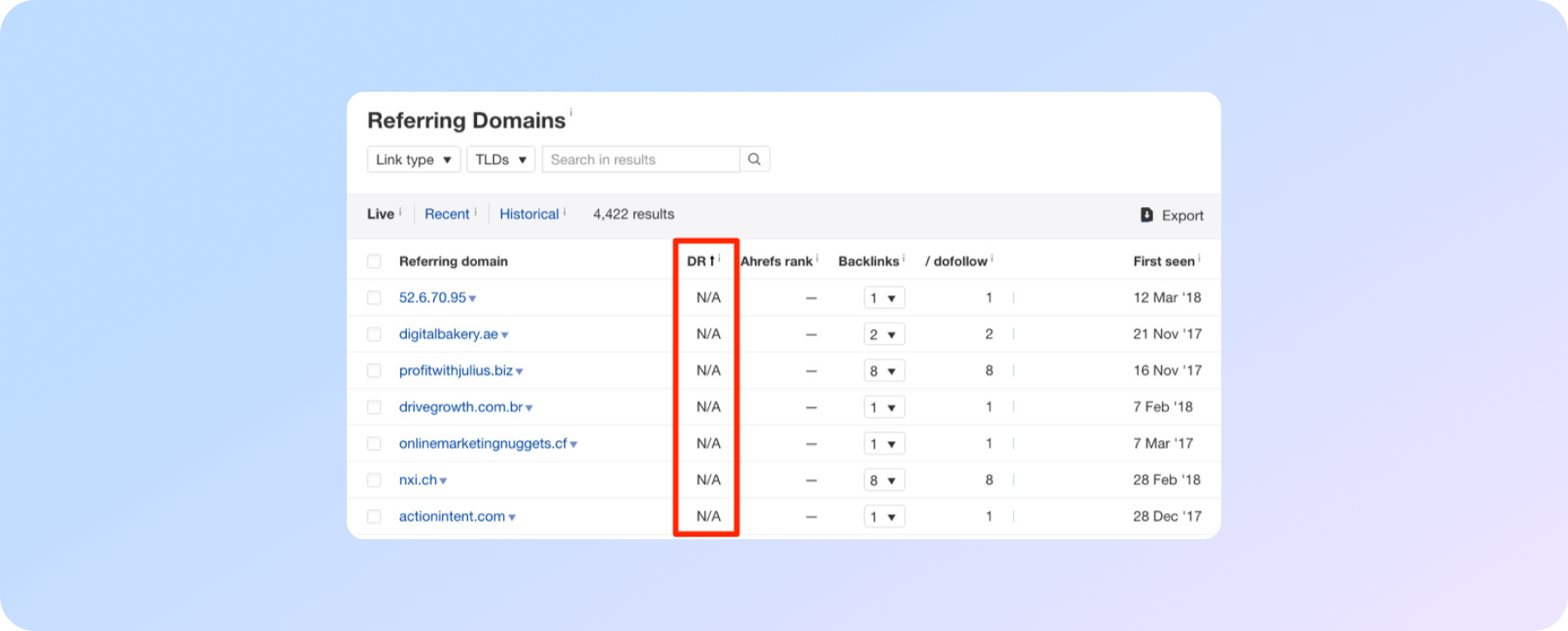Sort by Ahrefs rank column header

point(777,261)
